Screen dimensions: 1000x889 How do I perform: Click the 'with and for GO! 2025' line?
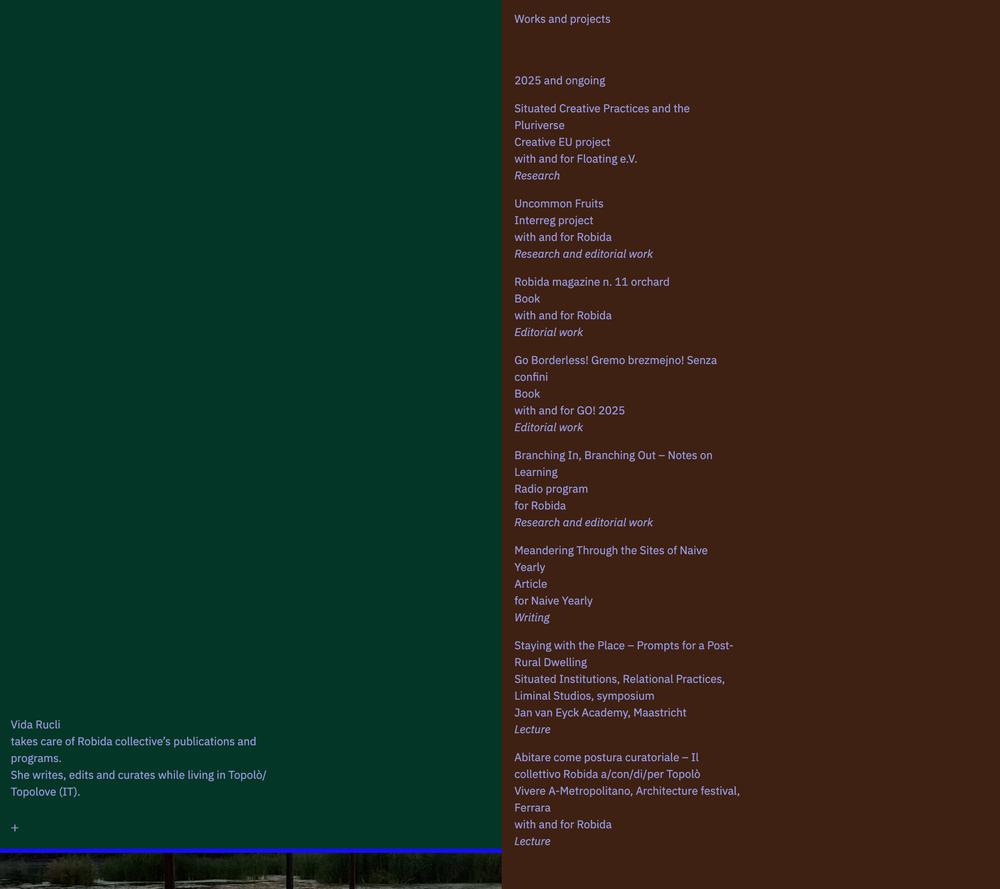569,411
